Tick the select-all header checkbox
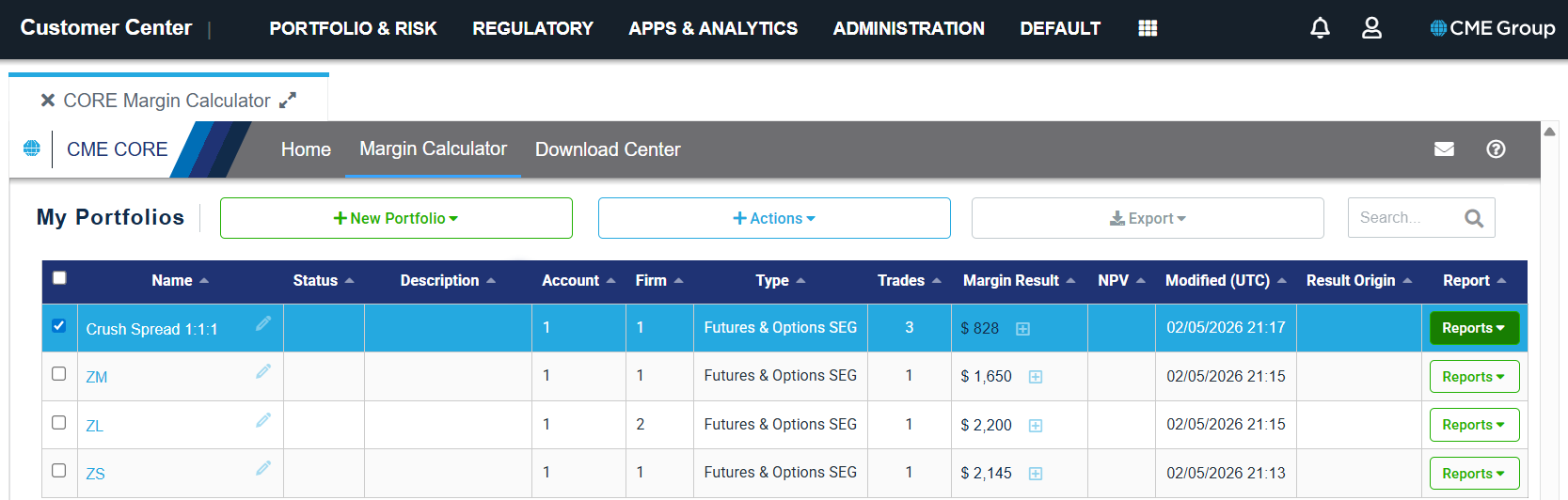 pyautogui.click(x=59, y=277)
